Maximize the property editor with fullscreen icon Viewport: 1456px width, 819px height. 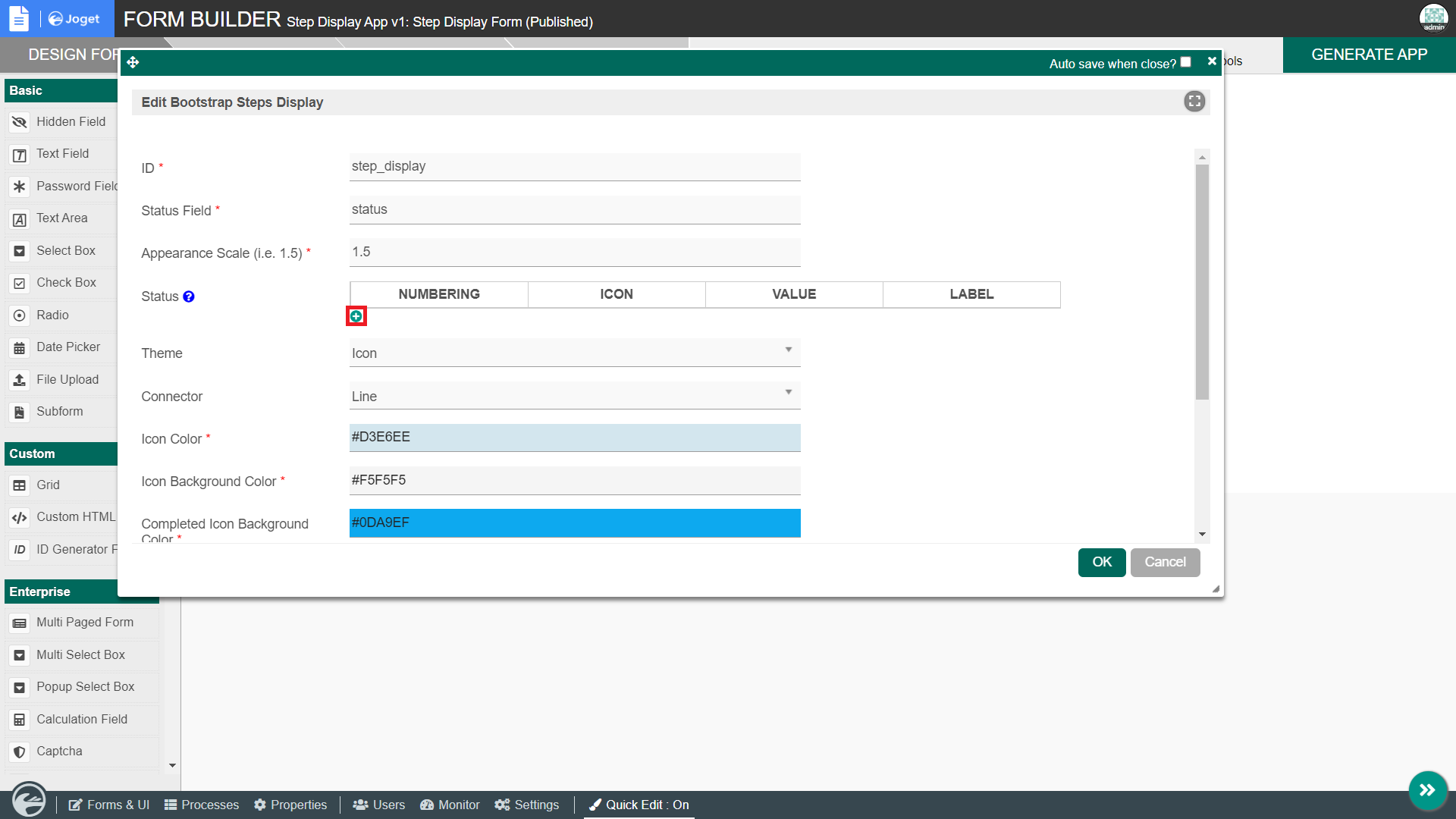click(x=1194, y=102)
